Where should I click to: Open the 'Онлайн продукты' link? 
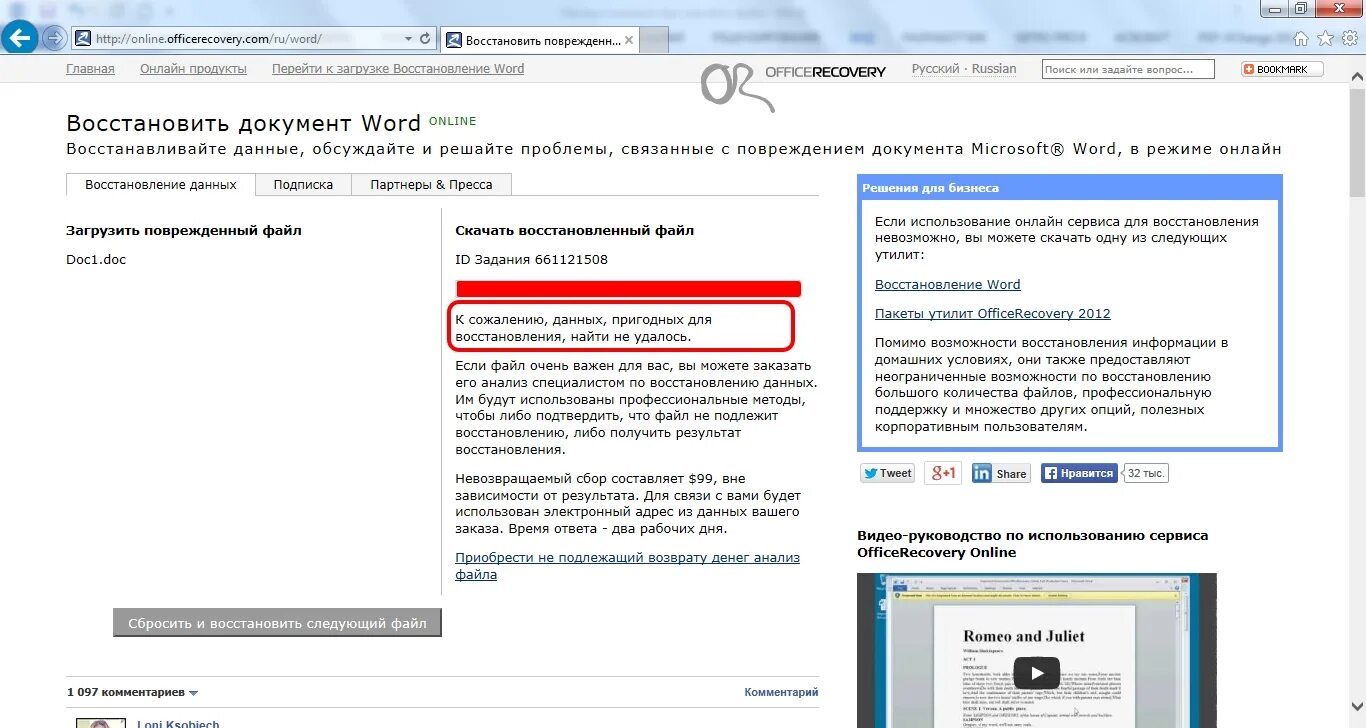[x=193, y=69]
